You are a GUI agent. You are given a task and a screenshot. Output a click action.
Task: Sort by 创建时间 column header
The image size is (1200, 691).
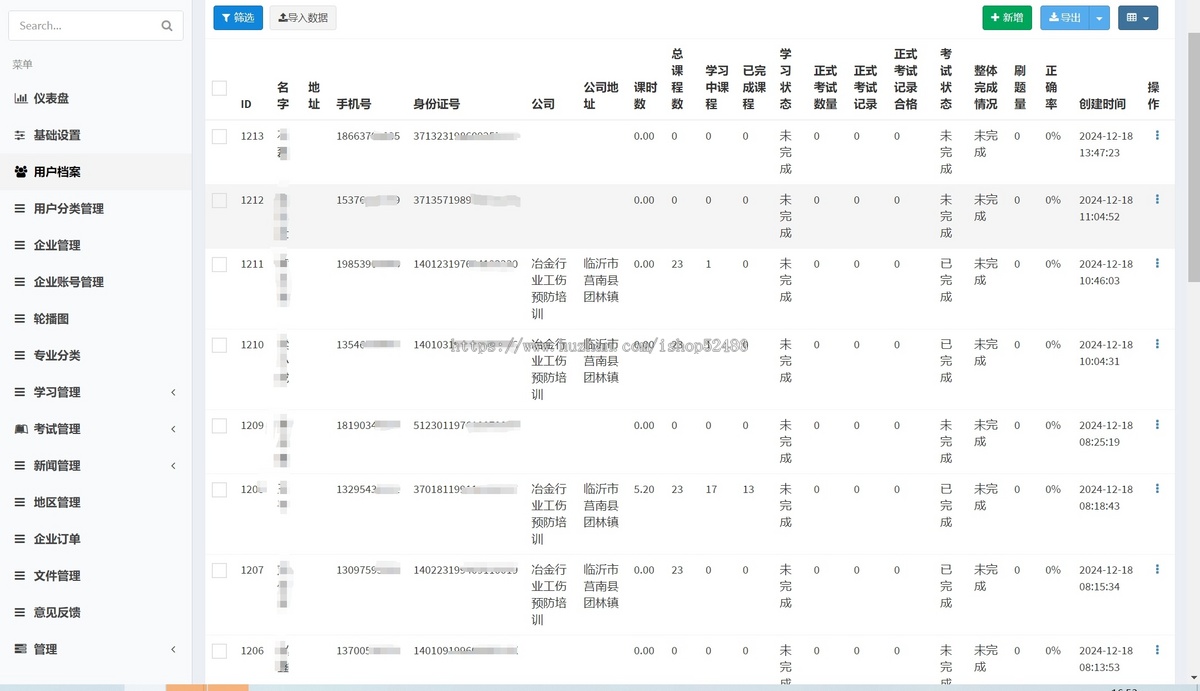(1102, 104)
